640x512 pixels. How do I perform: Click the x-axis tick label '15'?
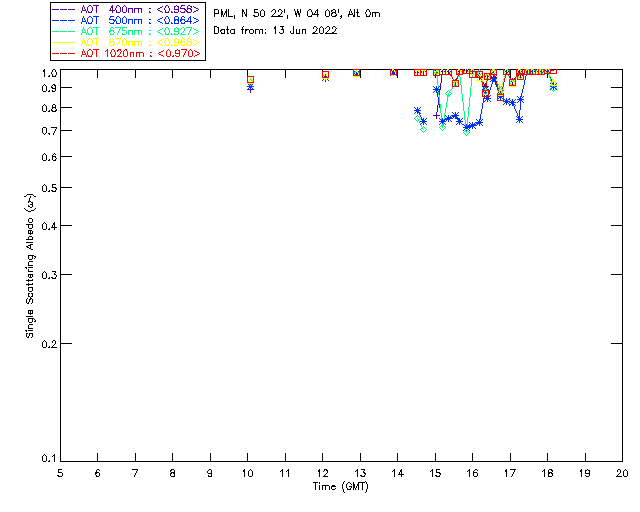tap(435, 473)
